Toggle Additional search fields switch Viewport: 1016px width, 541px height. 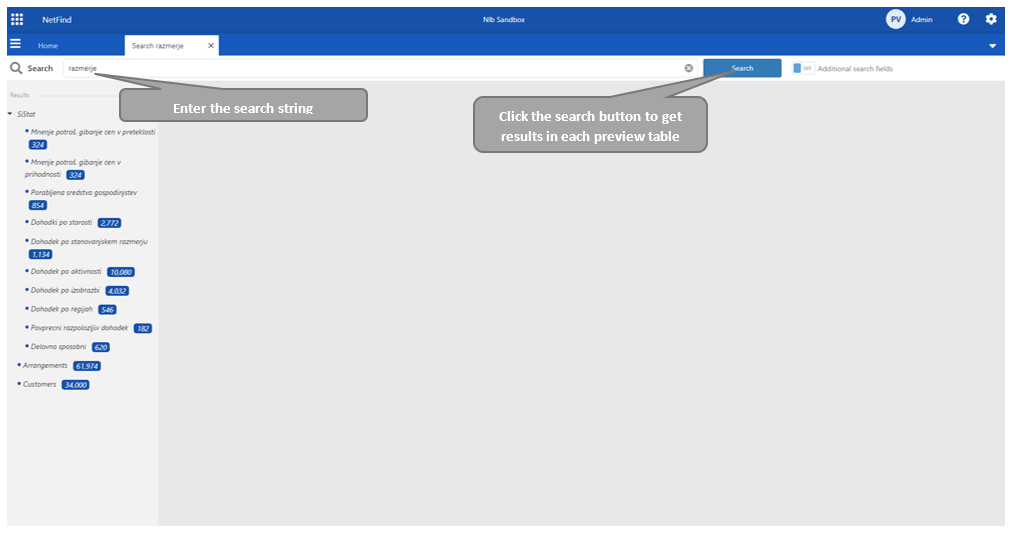[801, 68]
